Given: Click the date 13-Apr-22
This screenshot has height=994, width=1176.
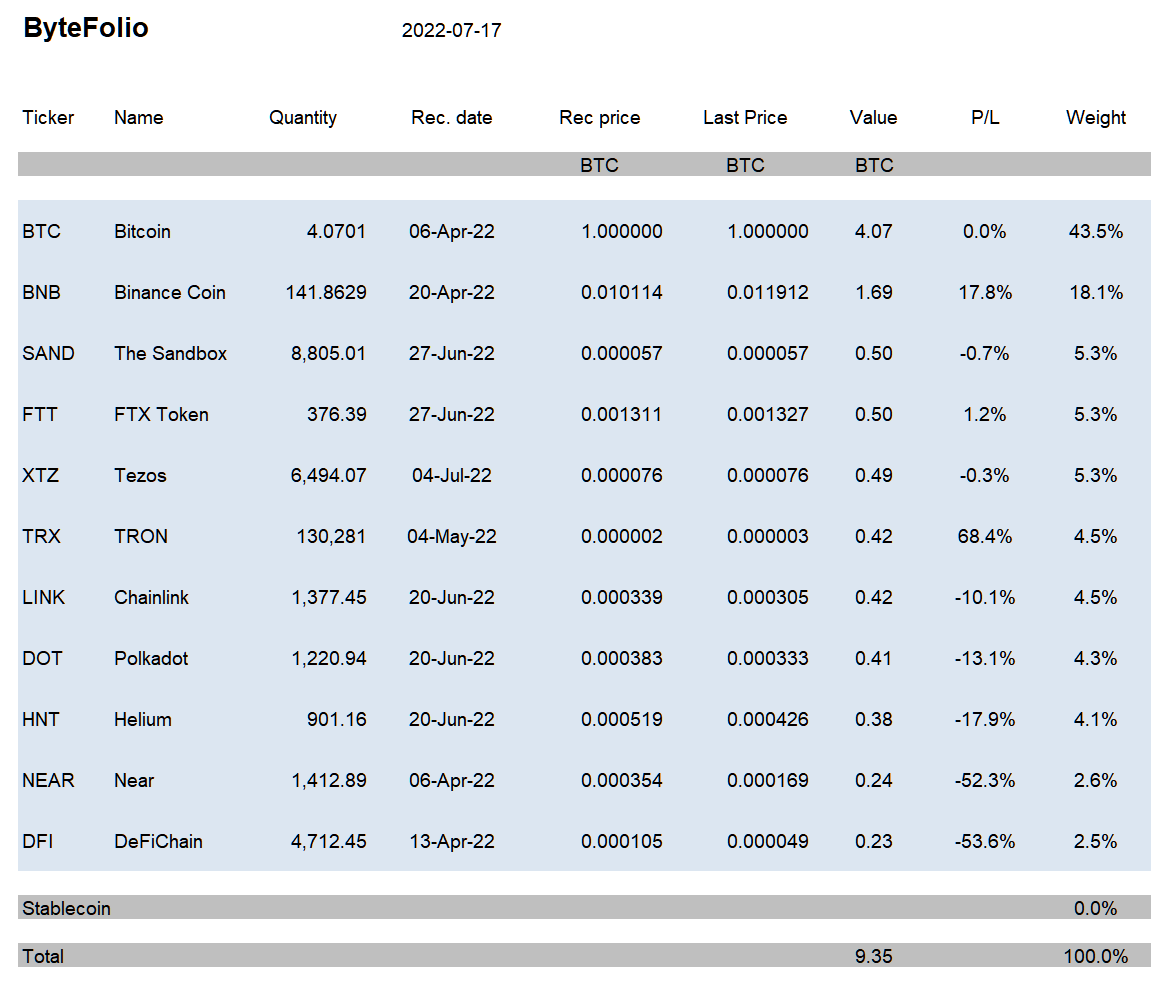Looking at the screenshot, I should (452, 842).
